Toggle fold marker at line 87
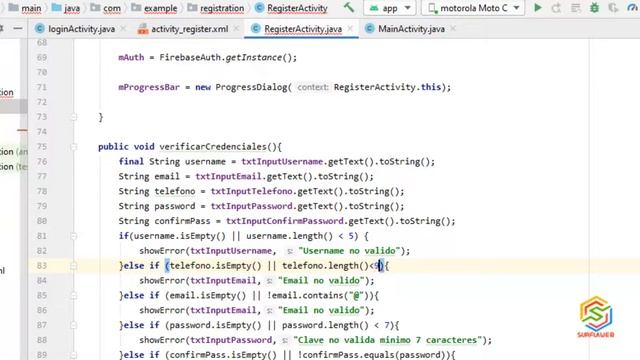This screenshot has height=360, width=640. tap(73, 325)
